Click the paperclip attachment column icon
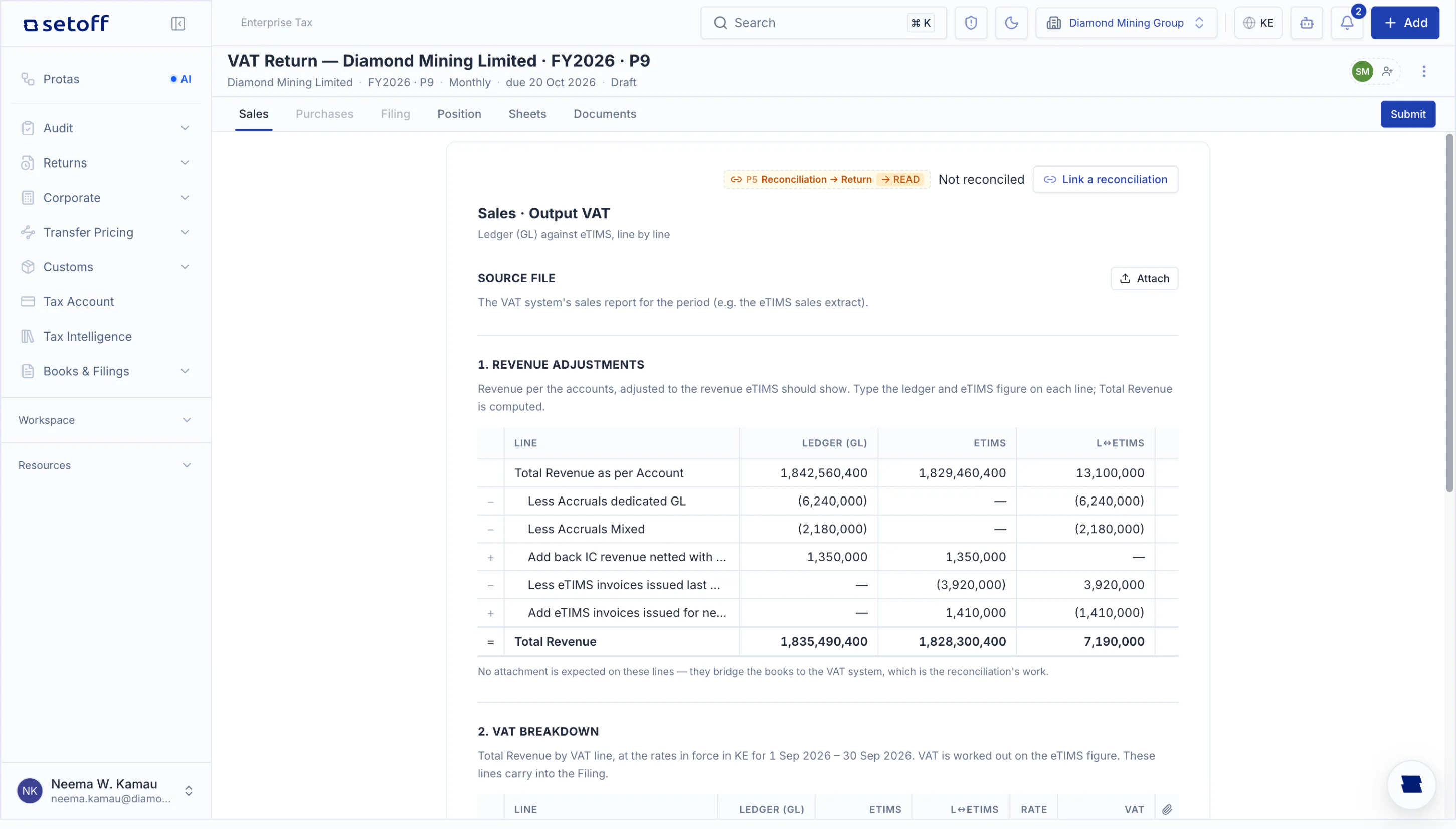1456x829 pixels. click(x=1166, y=809)
